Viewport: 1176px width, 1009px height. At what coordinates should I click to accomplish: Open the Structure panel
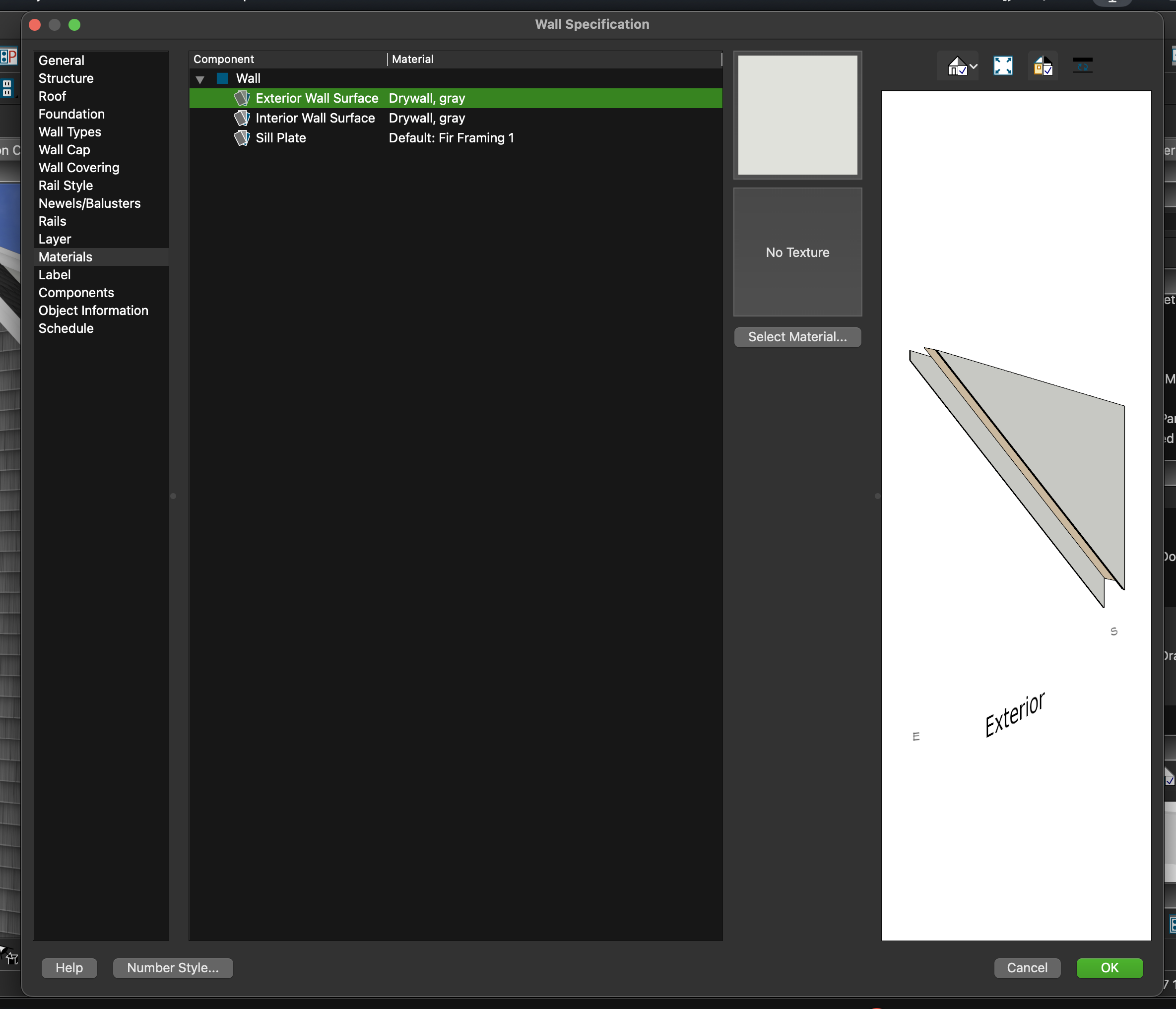[66, 78]
